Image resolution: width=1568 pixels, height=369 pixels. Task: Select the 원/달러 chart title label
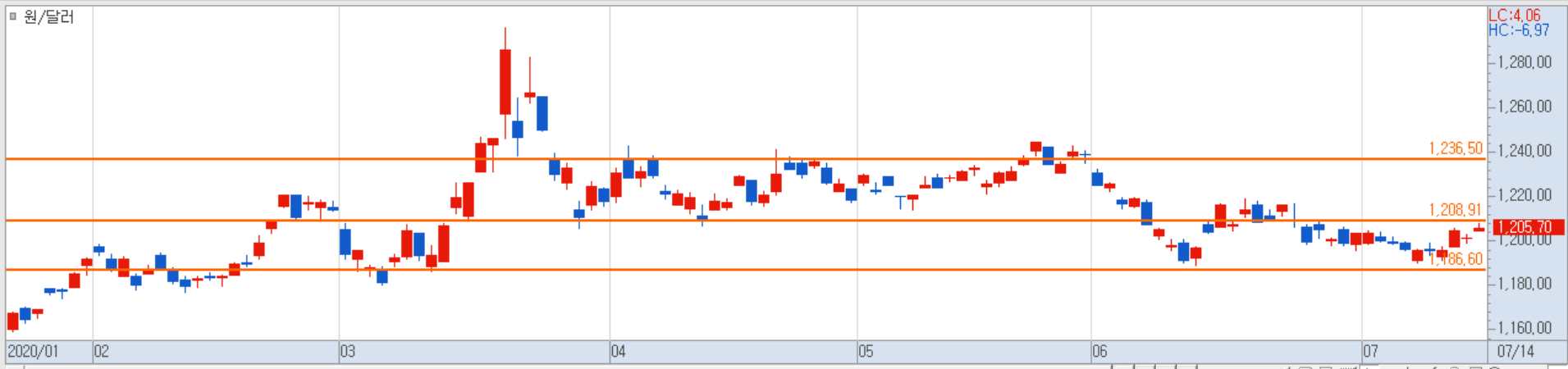point(48,16)
